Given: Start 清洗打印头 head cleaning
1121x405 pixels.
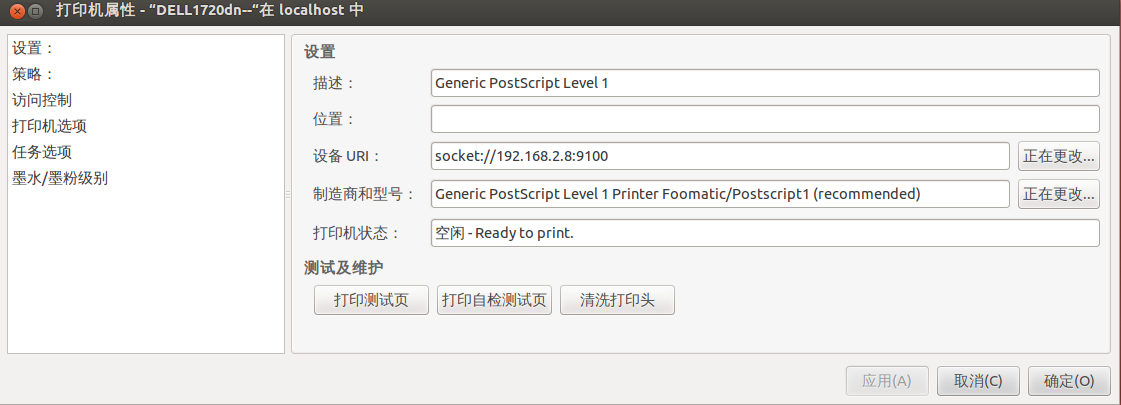Looking at the screenshot, I should coord(617,300).
